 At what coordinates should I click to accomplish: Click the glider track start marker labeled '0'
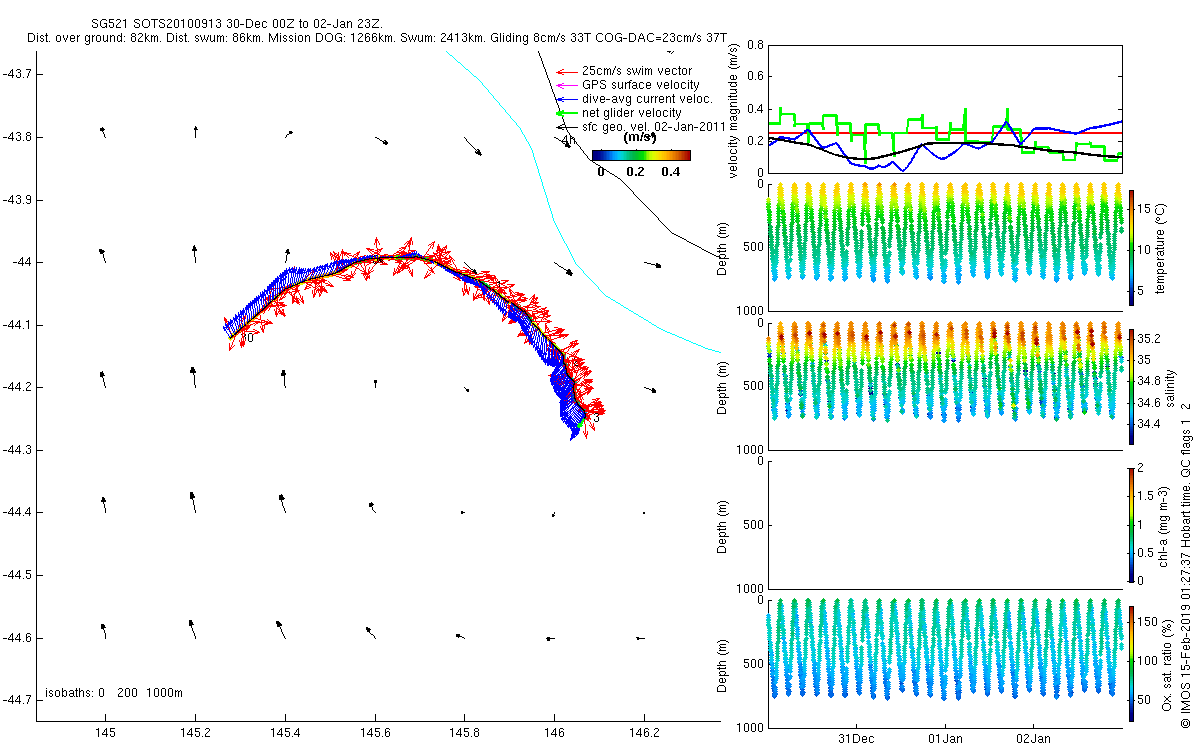pos(249,338)
